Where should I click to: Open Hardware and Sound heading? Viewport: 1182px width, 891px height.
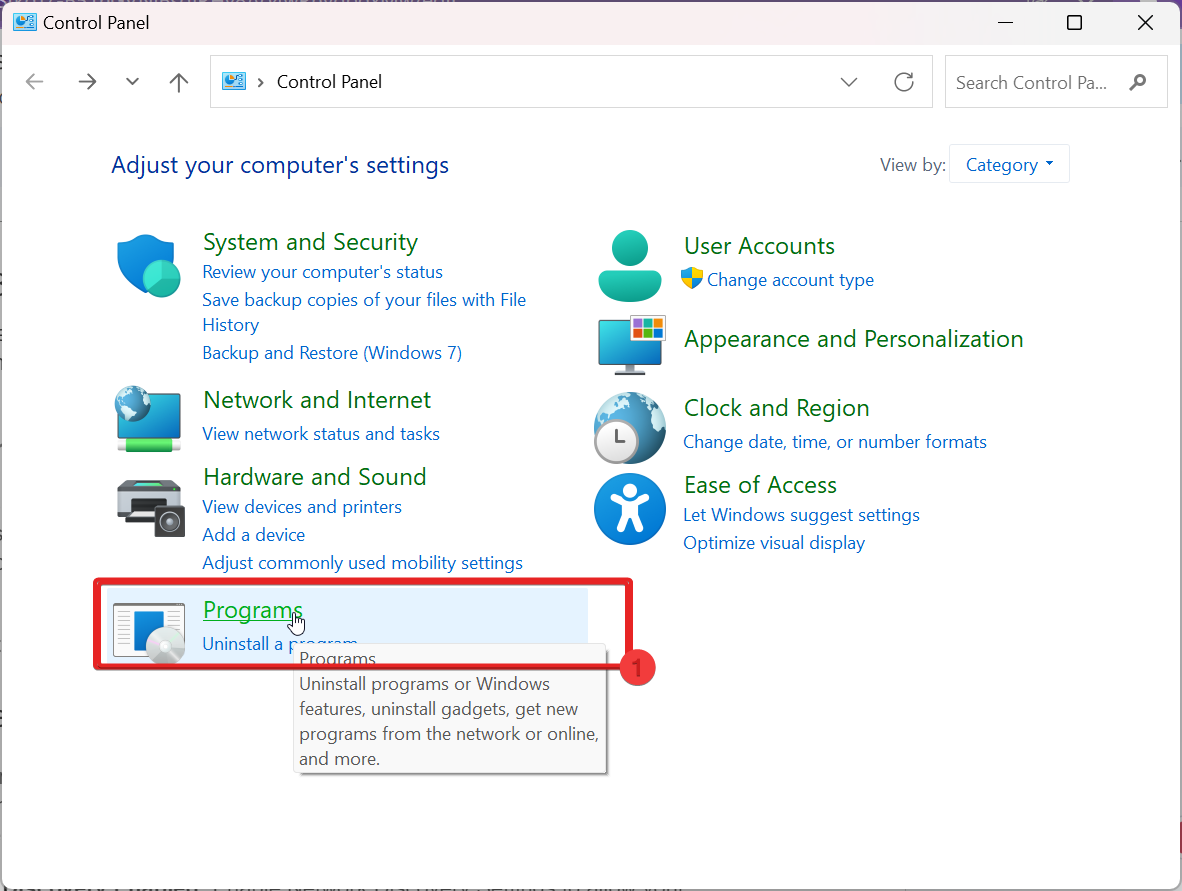pos(315,476)
